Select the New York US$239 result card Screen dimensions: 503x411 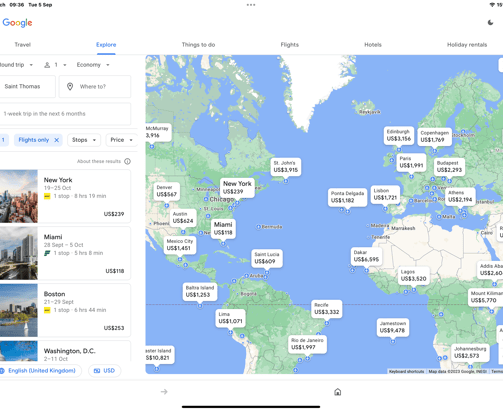point(65,196)
